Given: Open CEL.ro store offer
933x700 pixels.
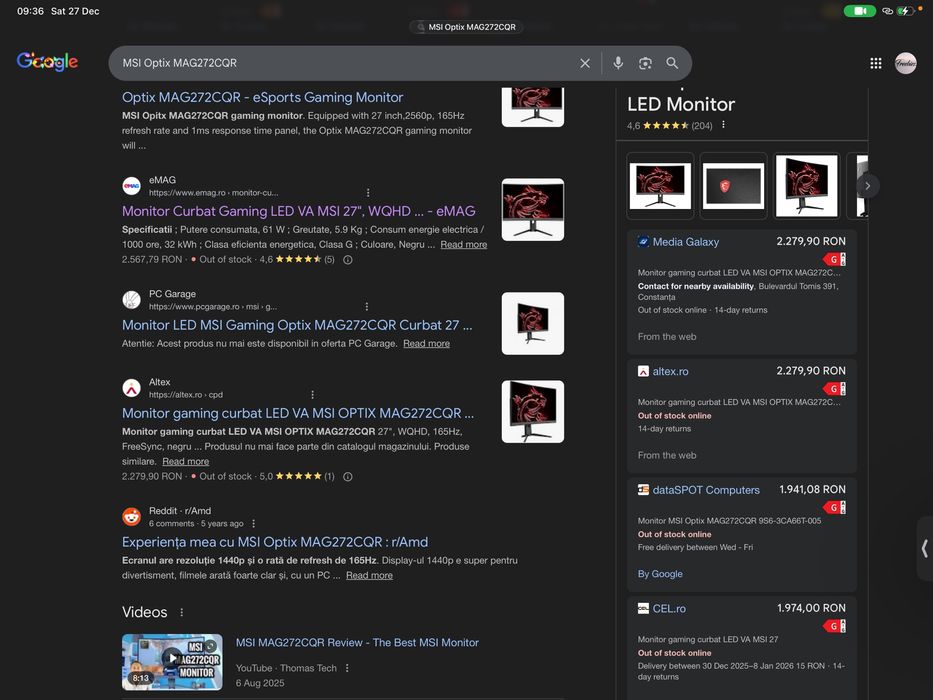Looking at the screenshot, I should (741, 648).
